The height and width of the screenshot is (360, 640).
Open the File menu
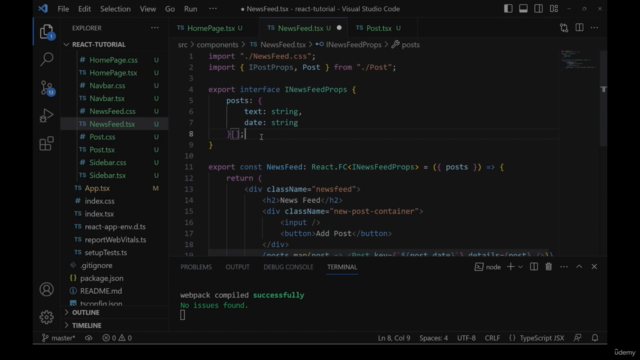tap(63, 9)
